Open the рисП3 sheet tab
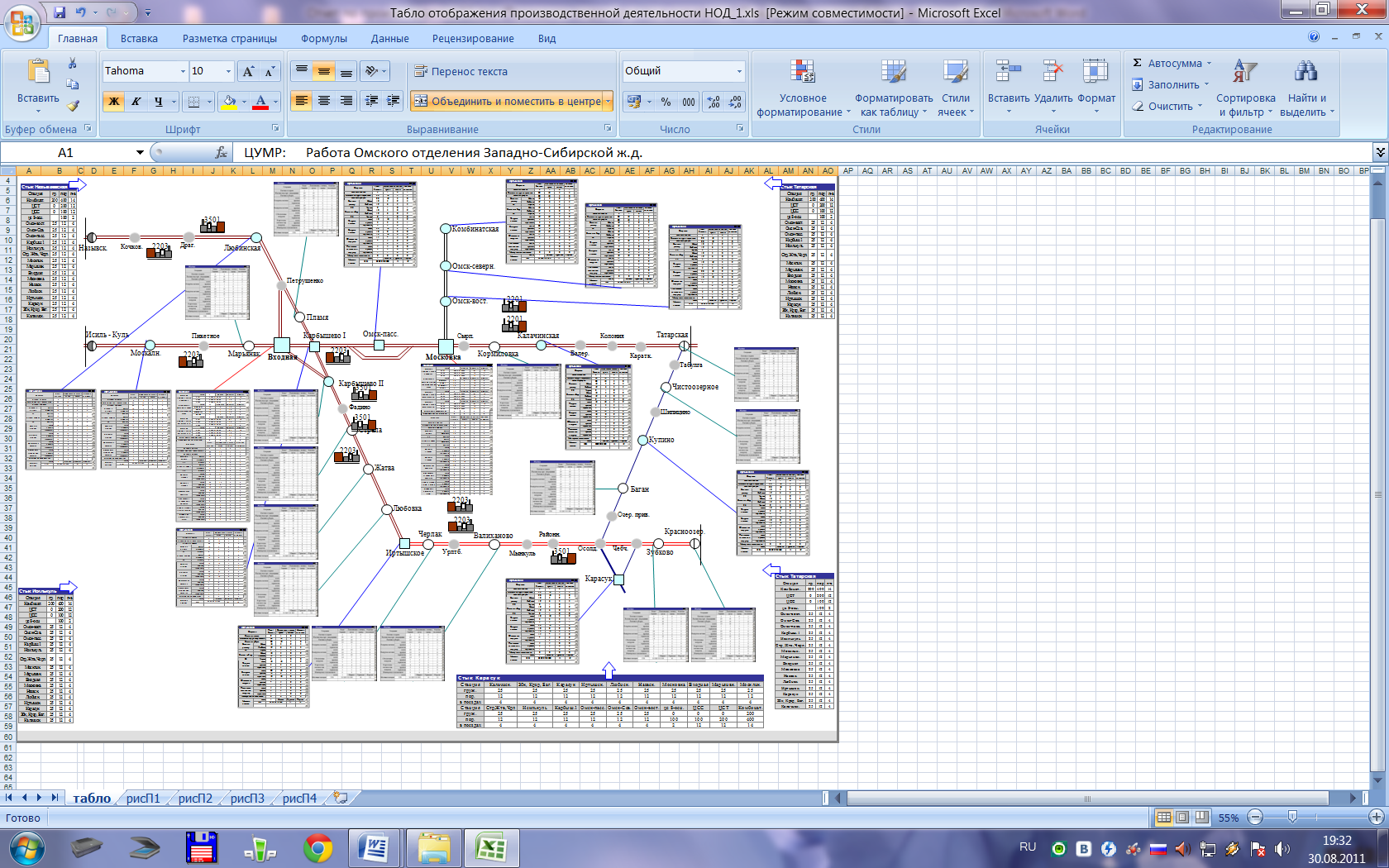Image resolution: width=1389 pixels, height=868 pixels. pyautogui.click(x=247, y=798)
